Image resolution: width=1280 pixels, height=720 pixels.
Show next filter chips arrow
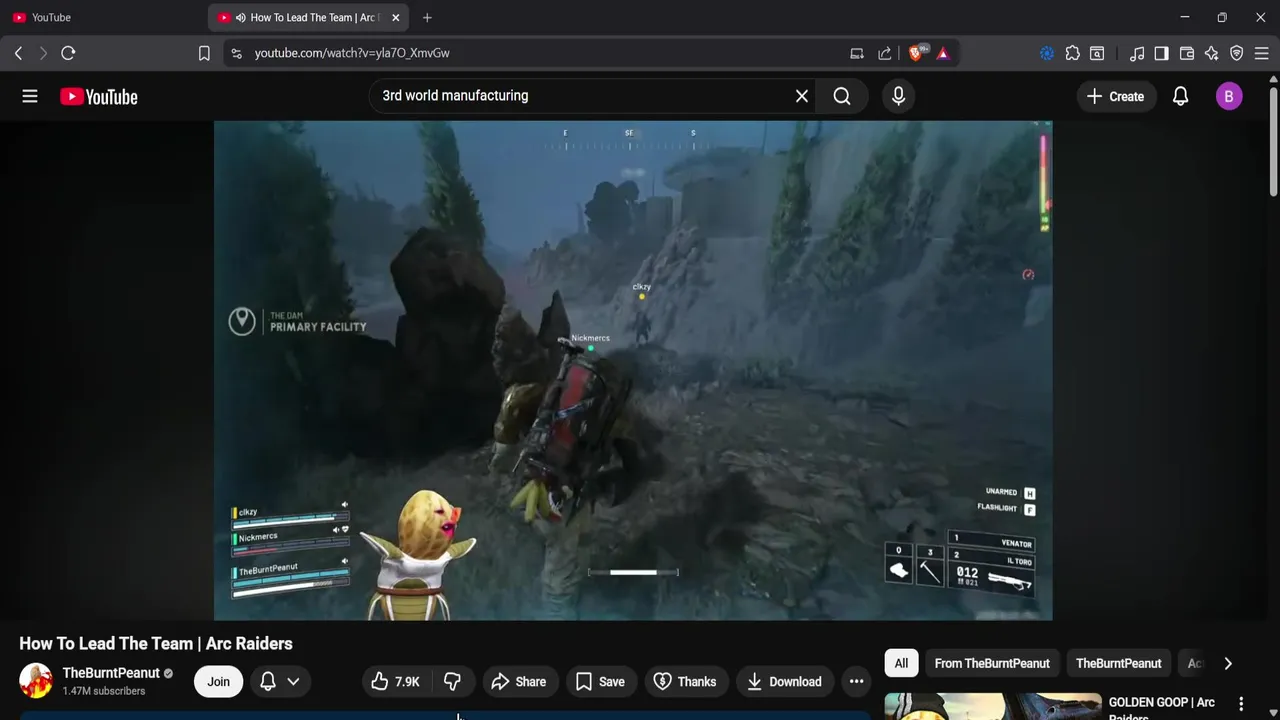1228,663
